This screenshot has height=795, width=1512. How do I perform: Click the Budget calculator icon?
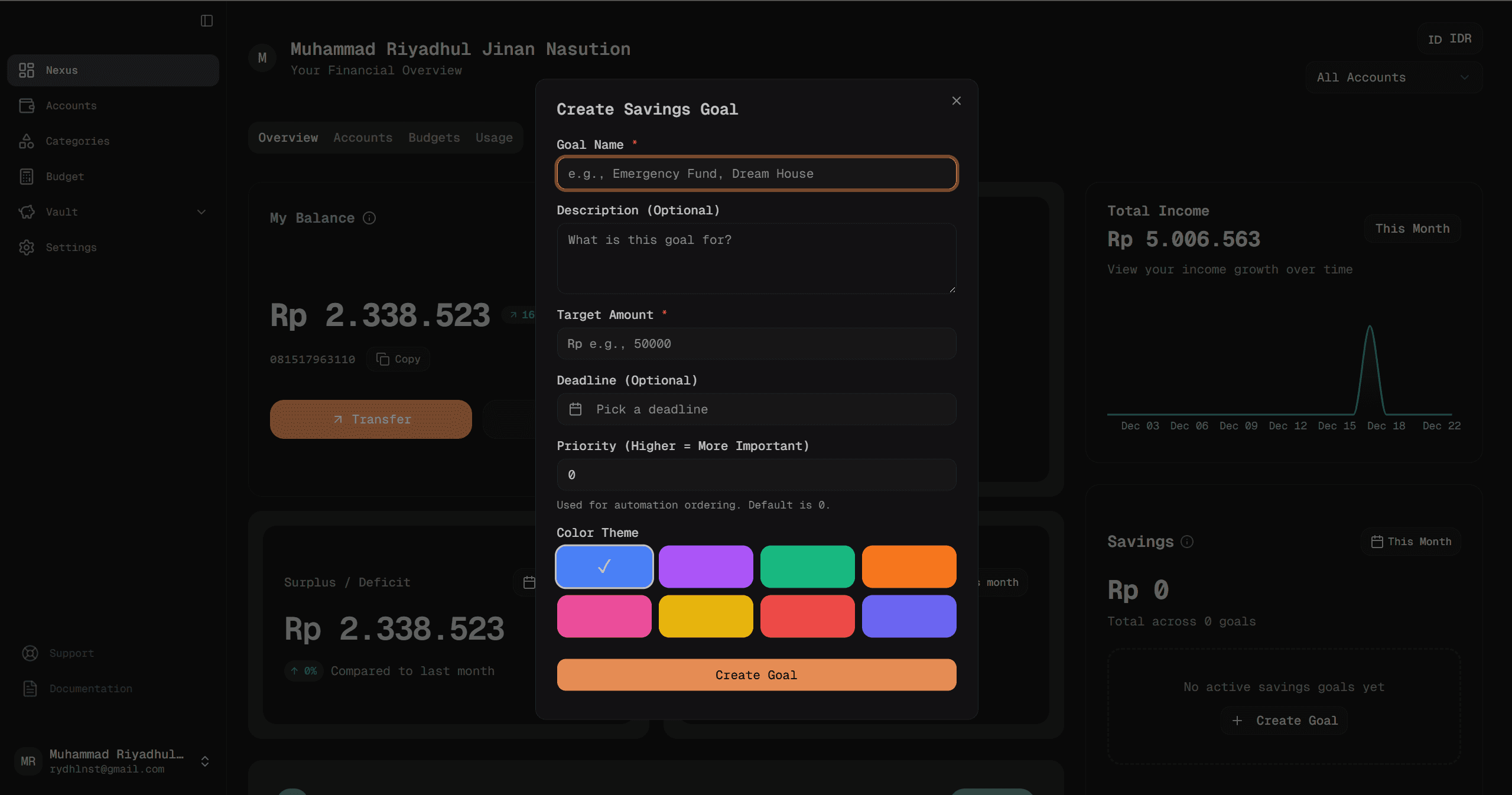(x=27, y=177)
